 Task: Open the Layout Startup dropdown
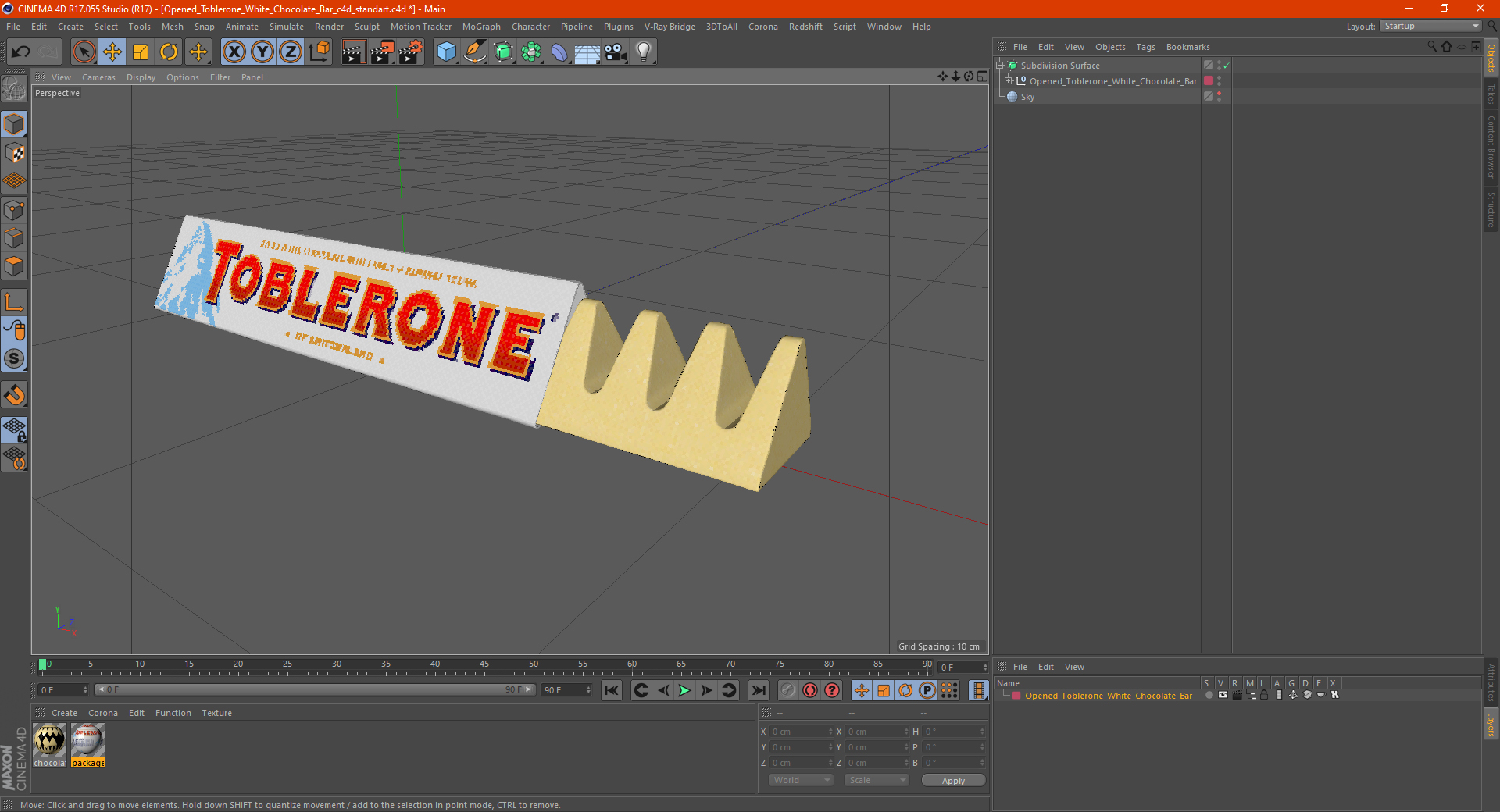pyautogui.click(x=1430, y=26)
